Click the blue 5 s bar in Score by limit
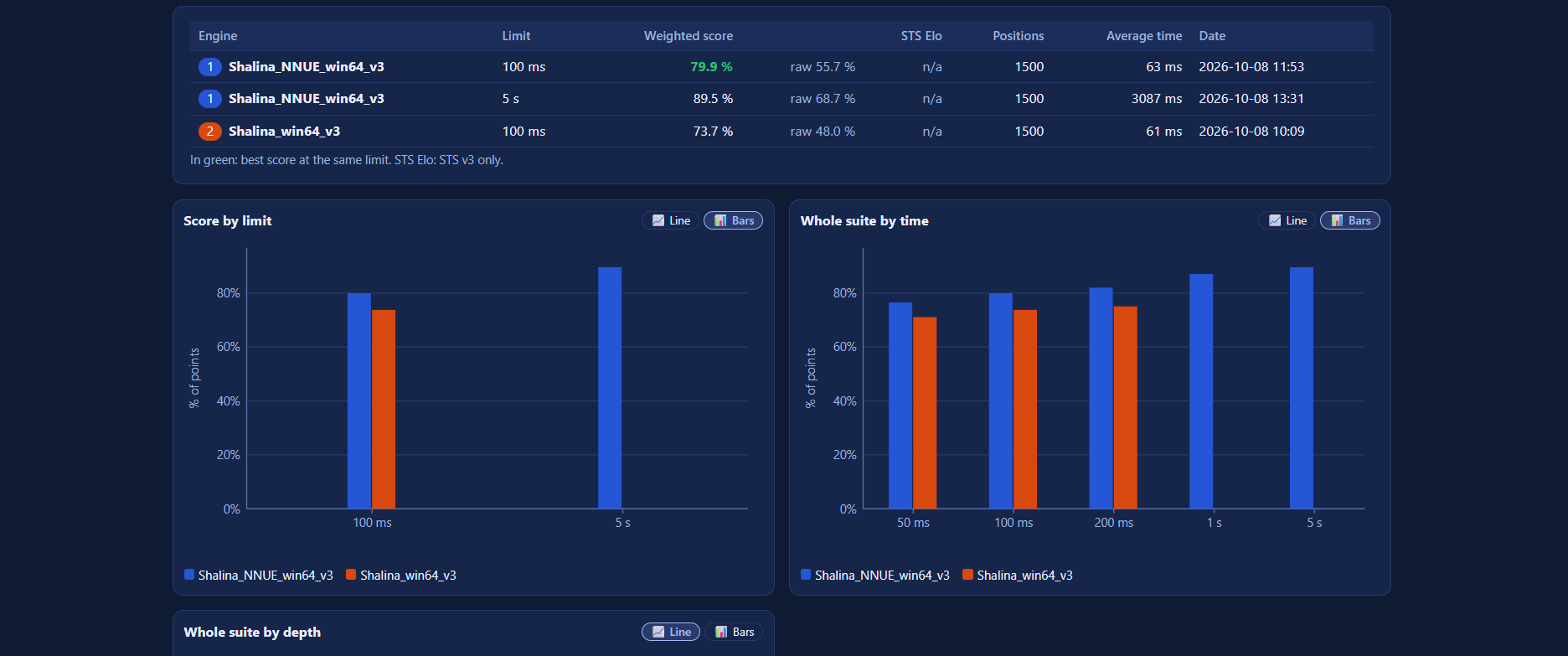1568x656 pixels. [610, 388]
